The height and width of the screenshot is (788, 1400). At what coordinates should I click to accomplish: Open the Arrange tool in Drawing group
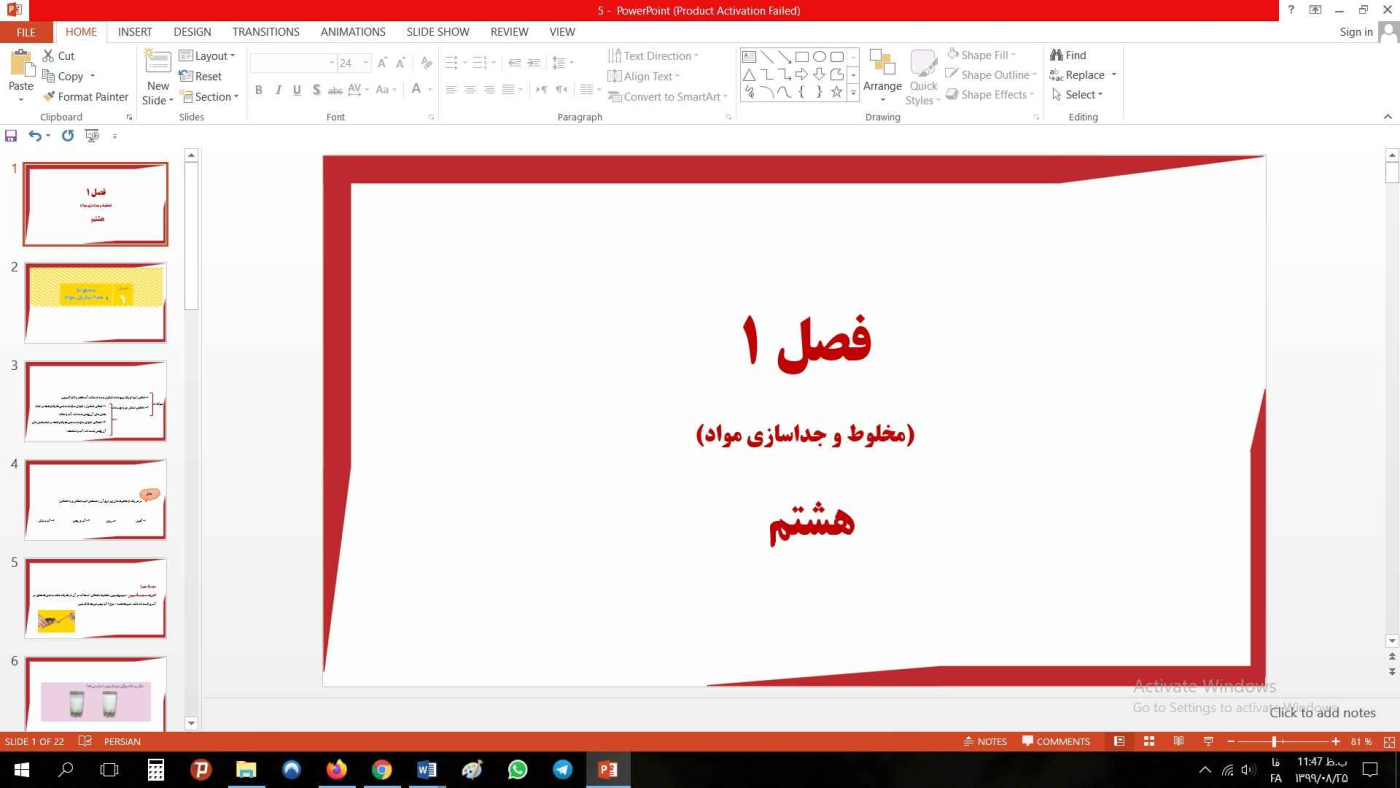(882, 75)
